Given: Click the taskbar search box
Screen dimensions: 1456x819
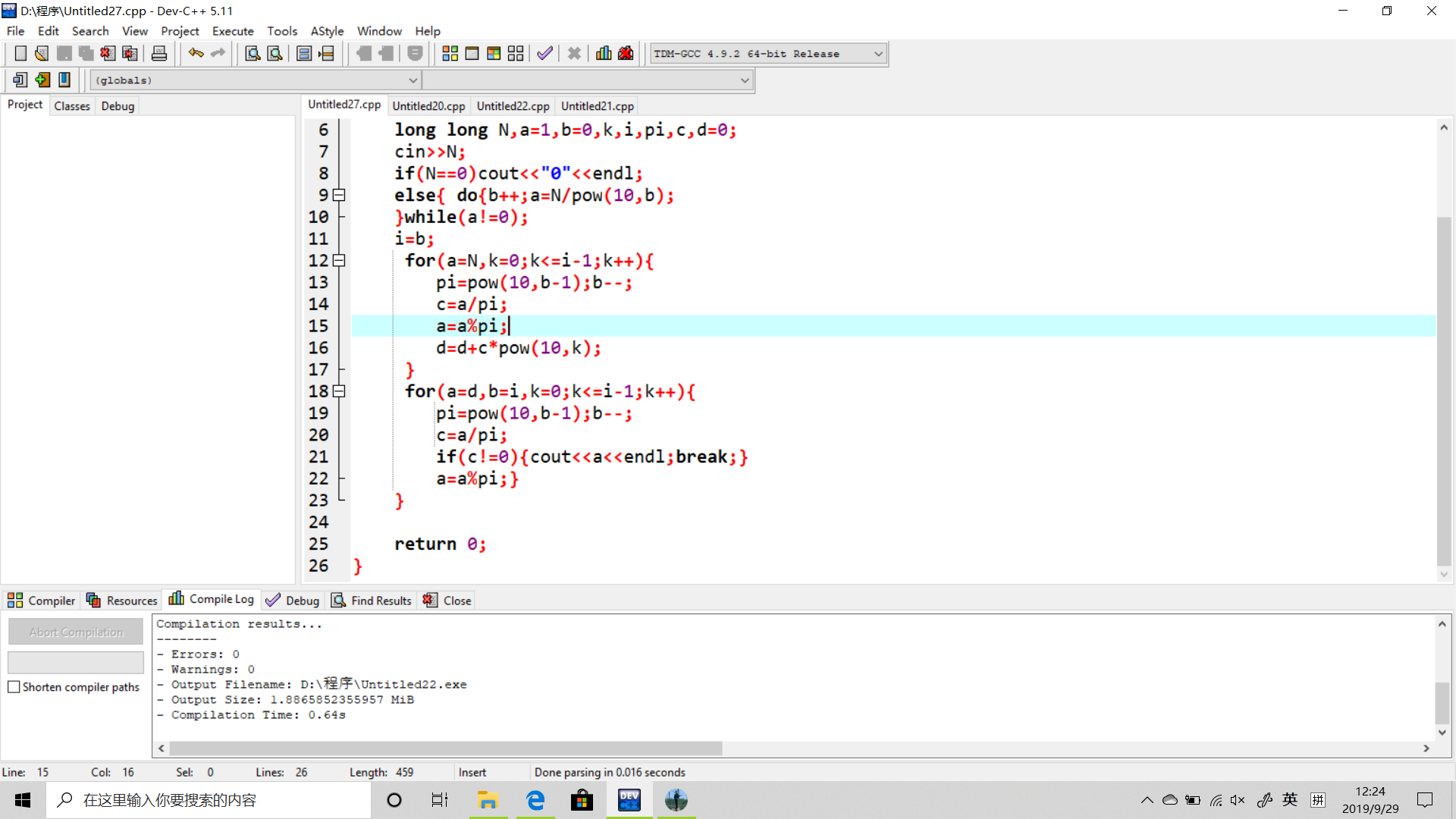Looking at the screenshot, I should pos(209,800).
